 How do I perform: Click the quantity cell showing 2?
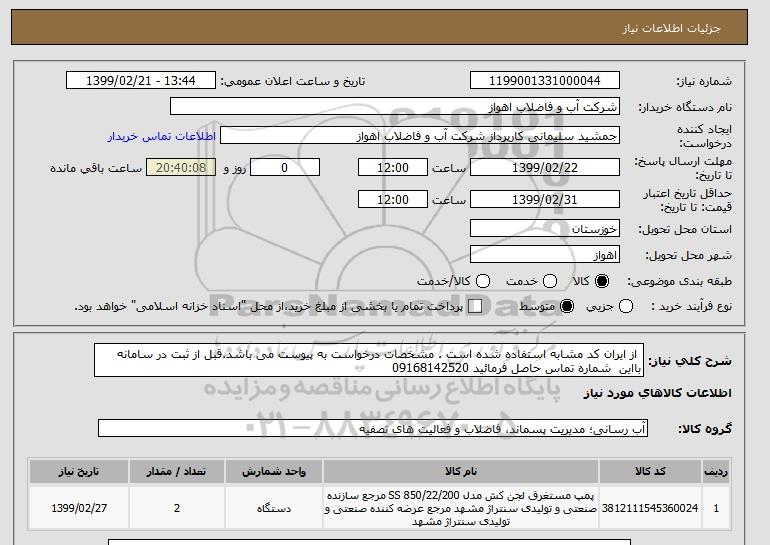pos(177,508)
